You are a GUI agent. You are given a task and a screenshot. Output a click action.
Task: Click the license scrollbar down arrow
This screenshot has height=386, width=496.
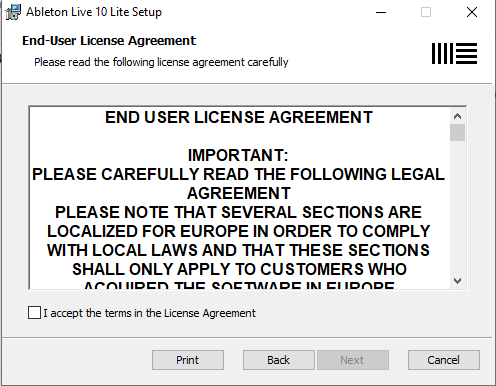[x=457, y=281]
